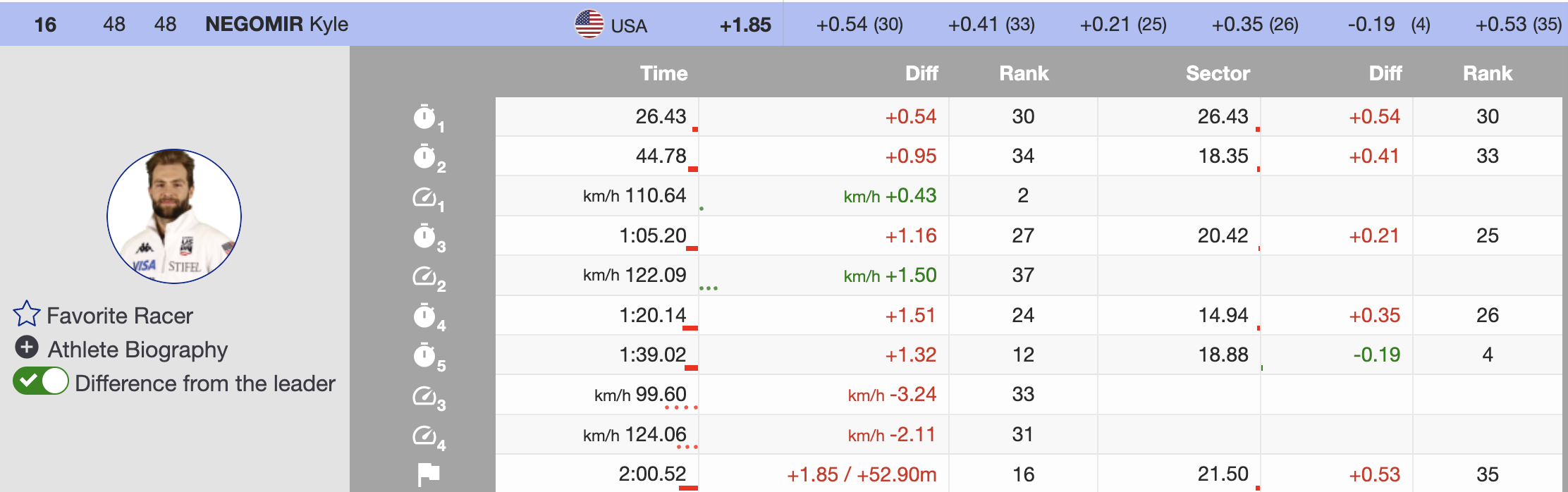The height and width of the screenshot is (492, 1568).
Task: Click the Athlete Biography link text
Action: click(137, 350)
